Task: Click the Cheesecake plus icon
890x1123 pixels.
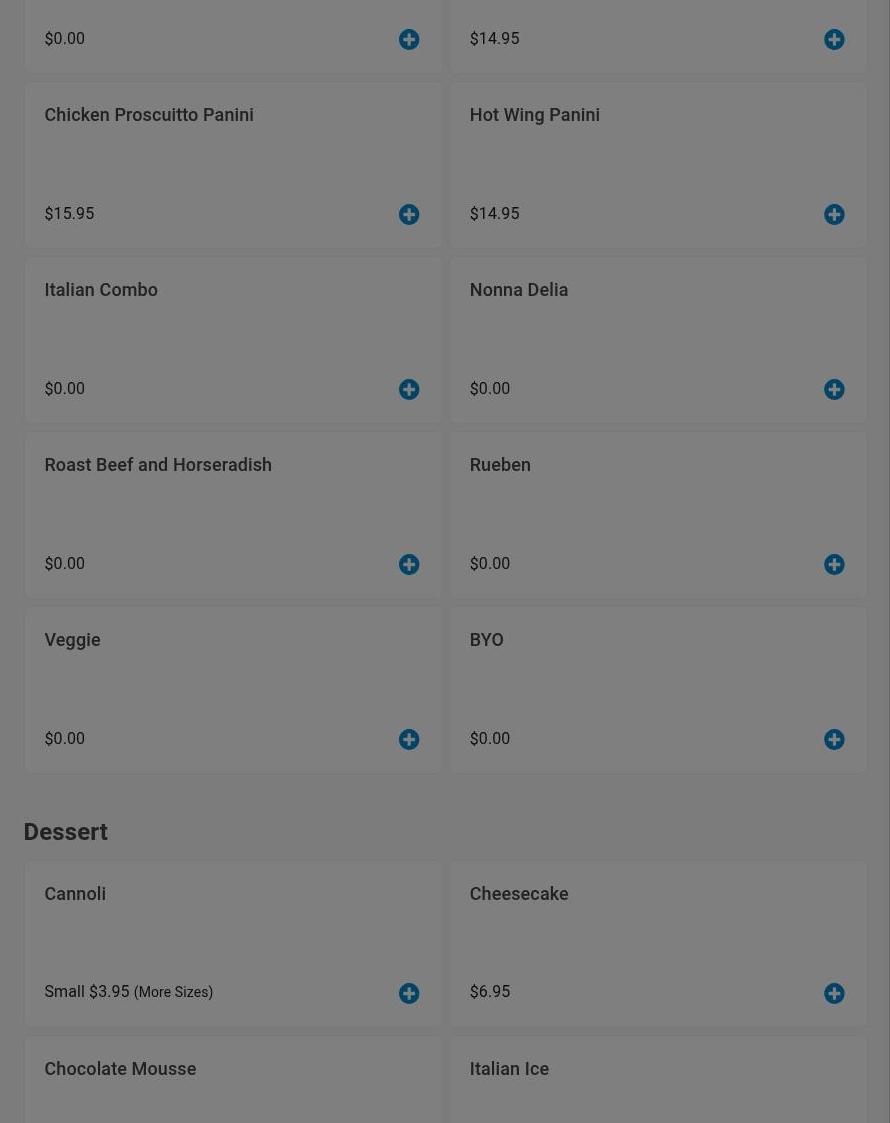Action: point(834,993)
